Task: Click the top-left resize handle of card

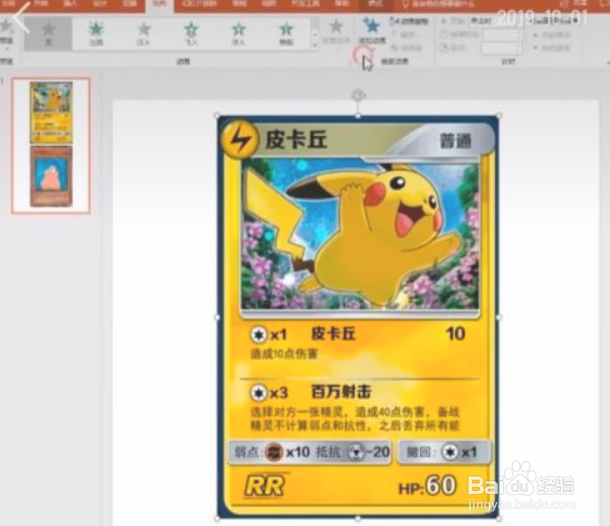Action: point(217,116)
